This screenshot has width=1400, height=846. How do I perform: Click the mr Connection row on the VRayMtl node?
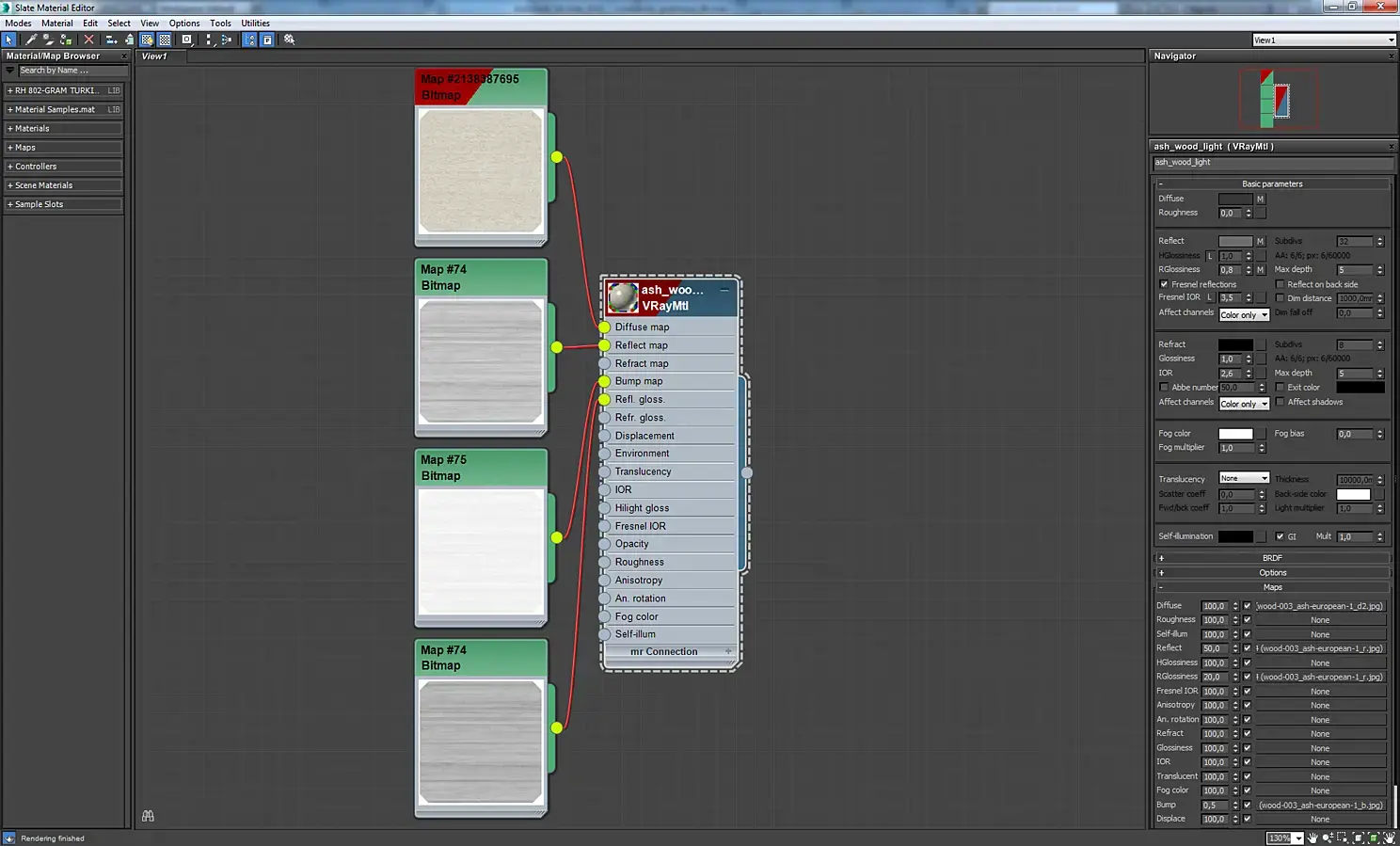coord(669,652)
